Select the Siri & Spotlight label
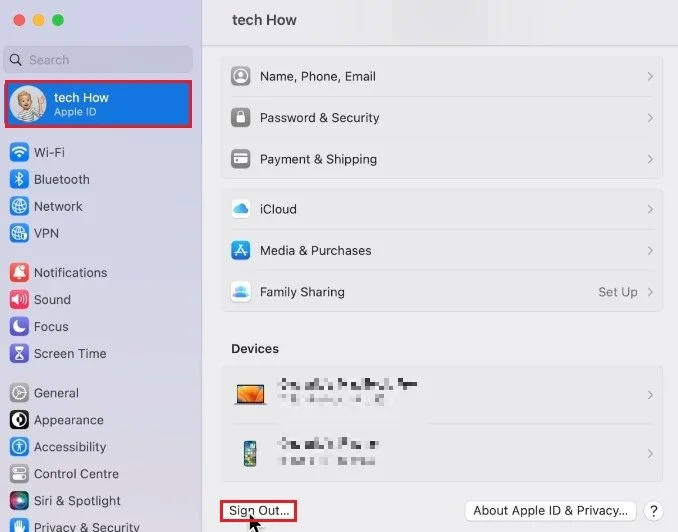 pos(77,500)
